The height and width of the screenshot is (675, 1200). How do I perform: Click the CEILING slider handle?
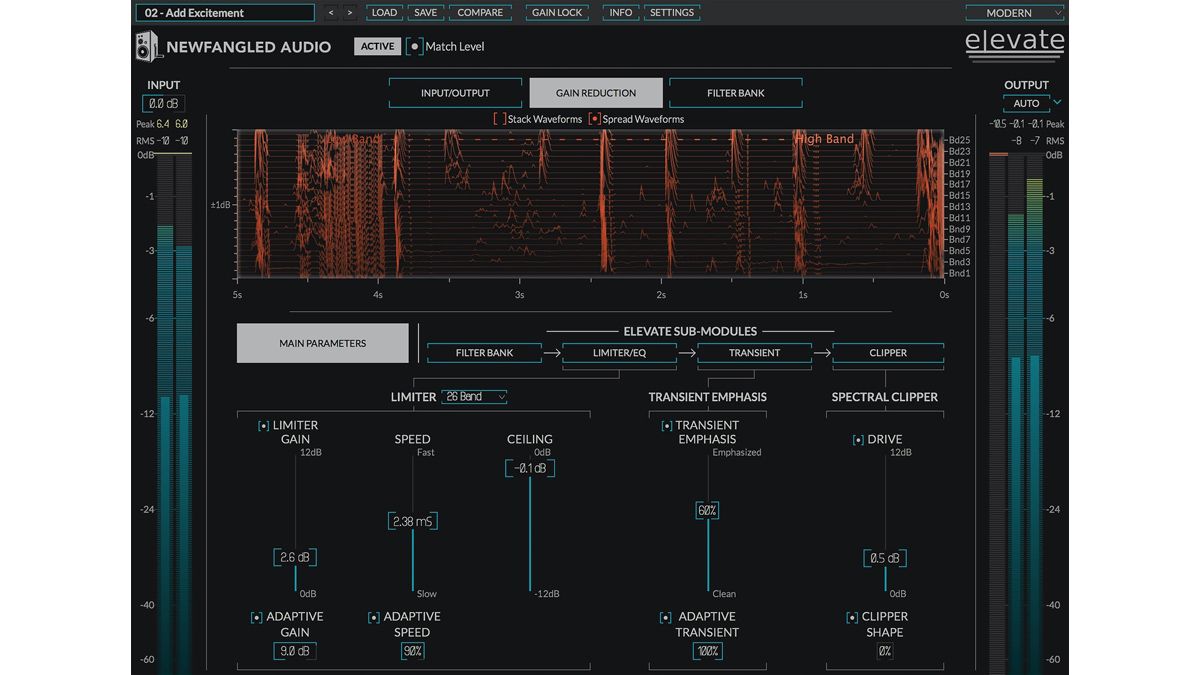pyautogui.click(x=530, y=468)
